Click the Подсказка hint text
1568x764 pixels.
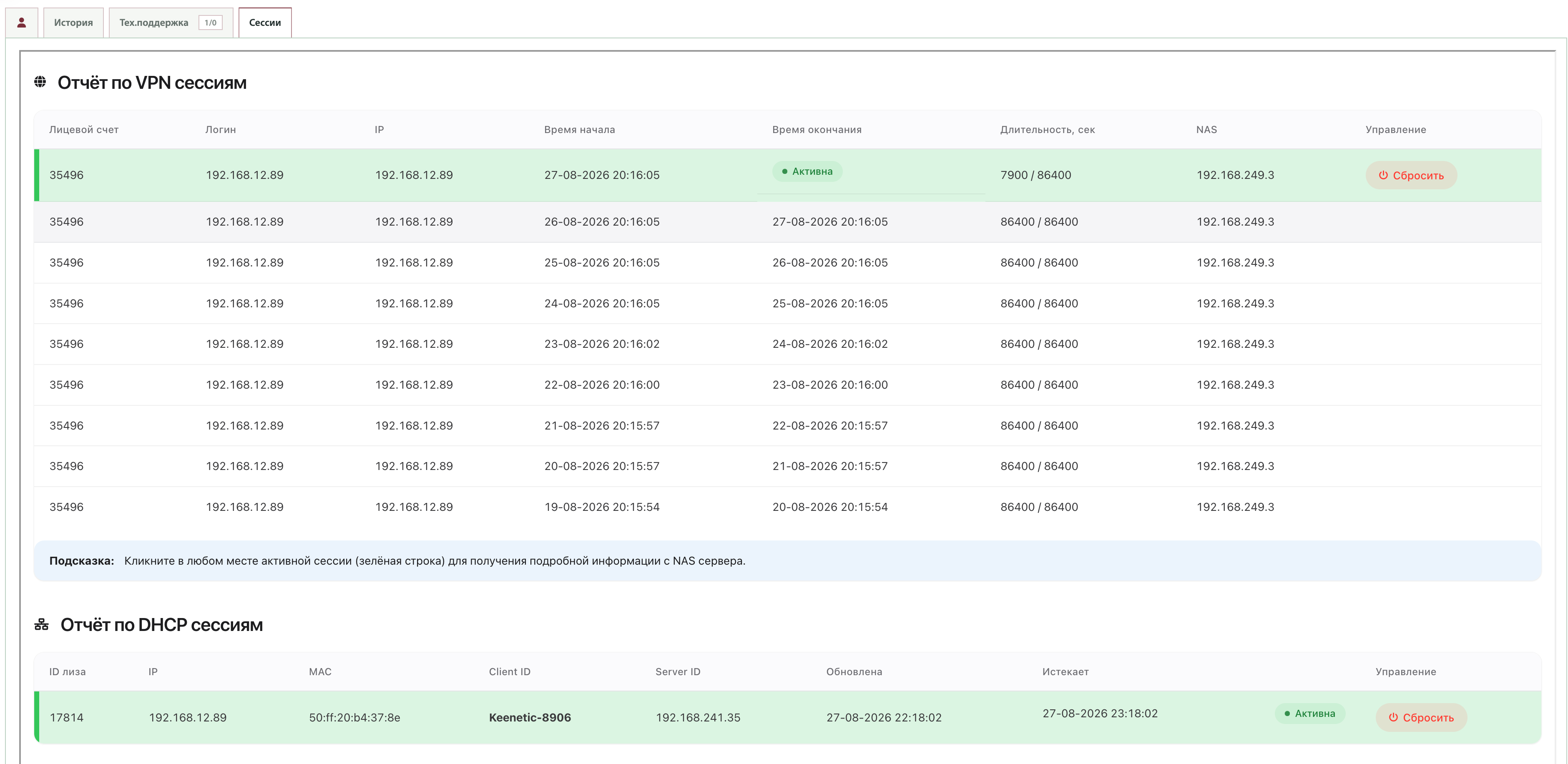click(397, 560)
